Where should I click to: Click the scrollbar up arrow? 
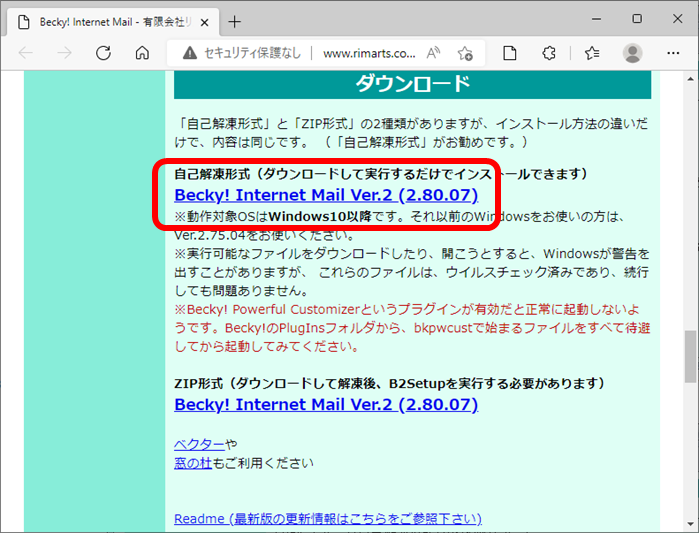tap(691, 79)
